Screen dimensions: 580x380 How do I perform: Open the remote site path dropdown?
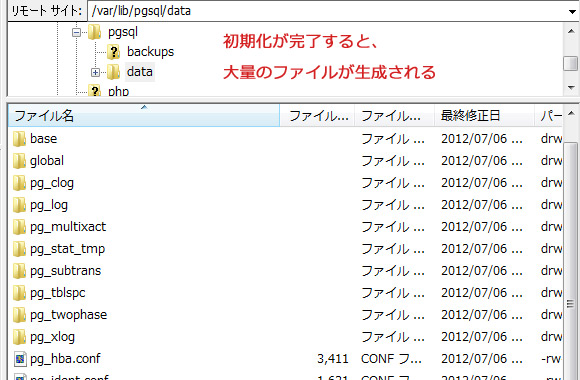(x=572, y=11)
